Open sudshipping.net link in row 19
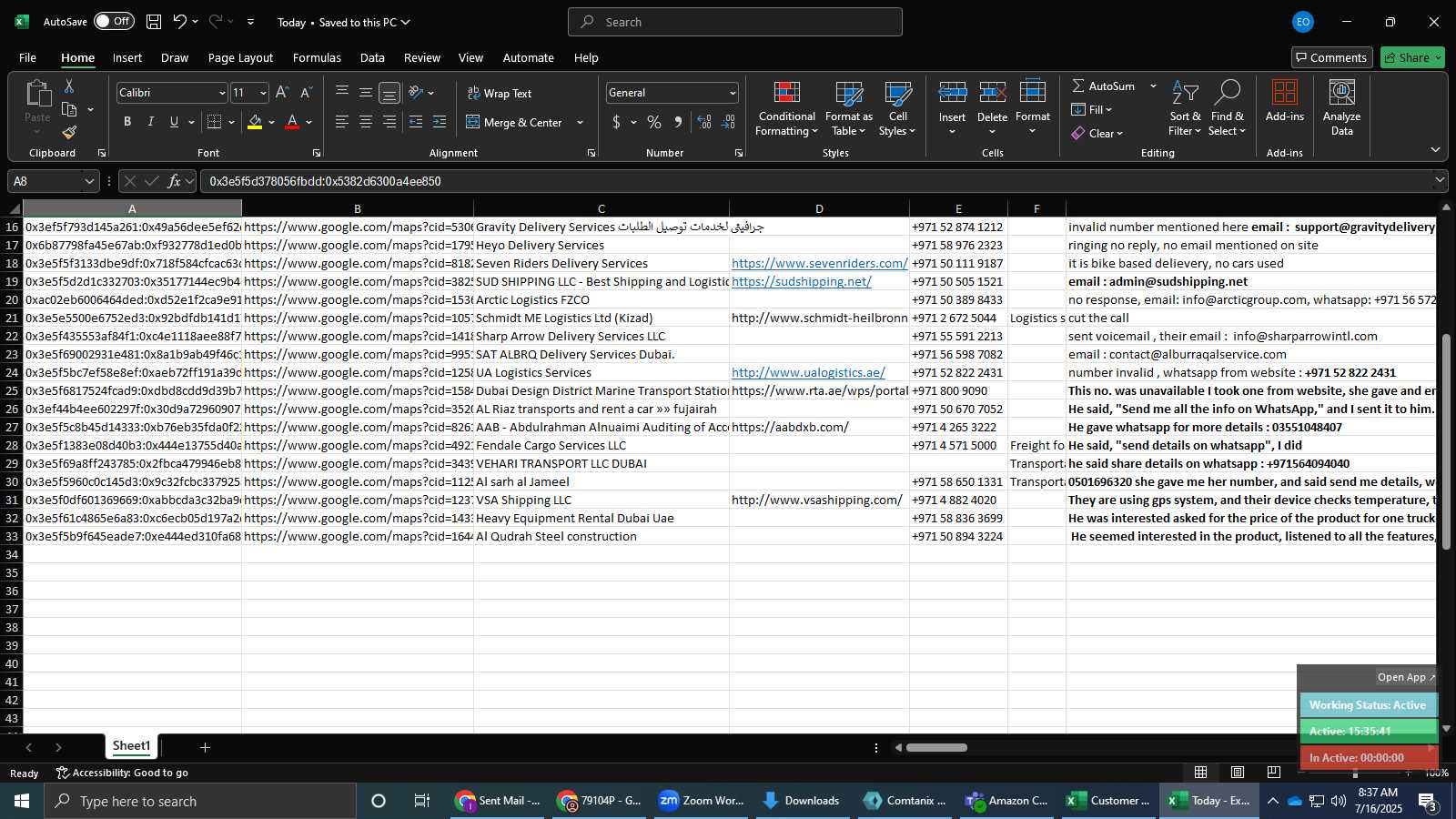1456x819 pixels. pos(802,281)
